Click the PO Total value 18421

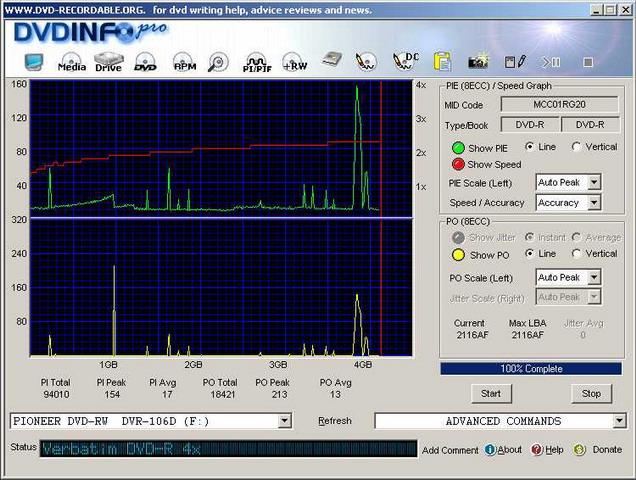[223, 394]
